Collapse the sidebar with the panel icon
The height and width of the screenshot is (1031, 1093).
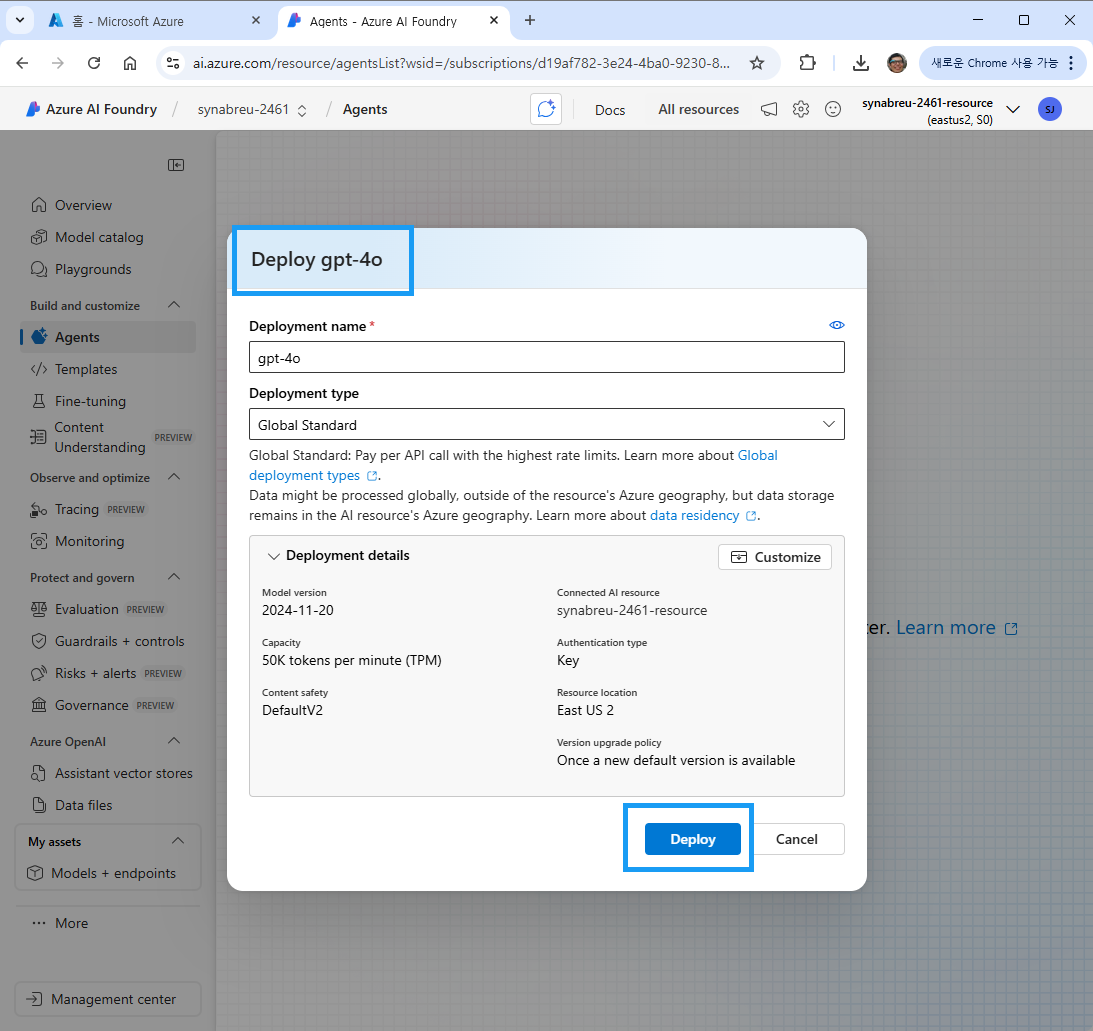176,165
